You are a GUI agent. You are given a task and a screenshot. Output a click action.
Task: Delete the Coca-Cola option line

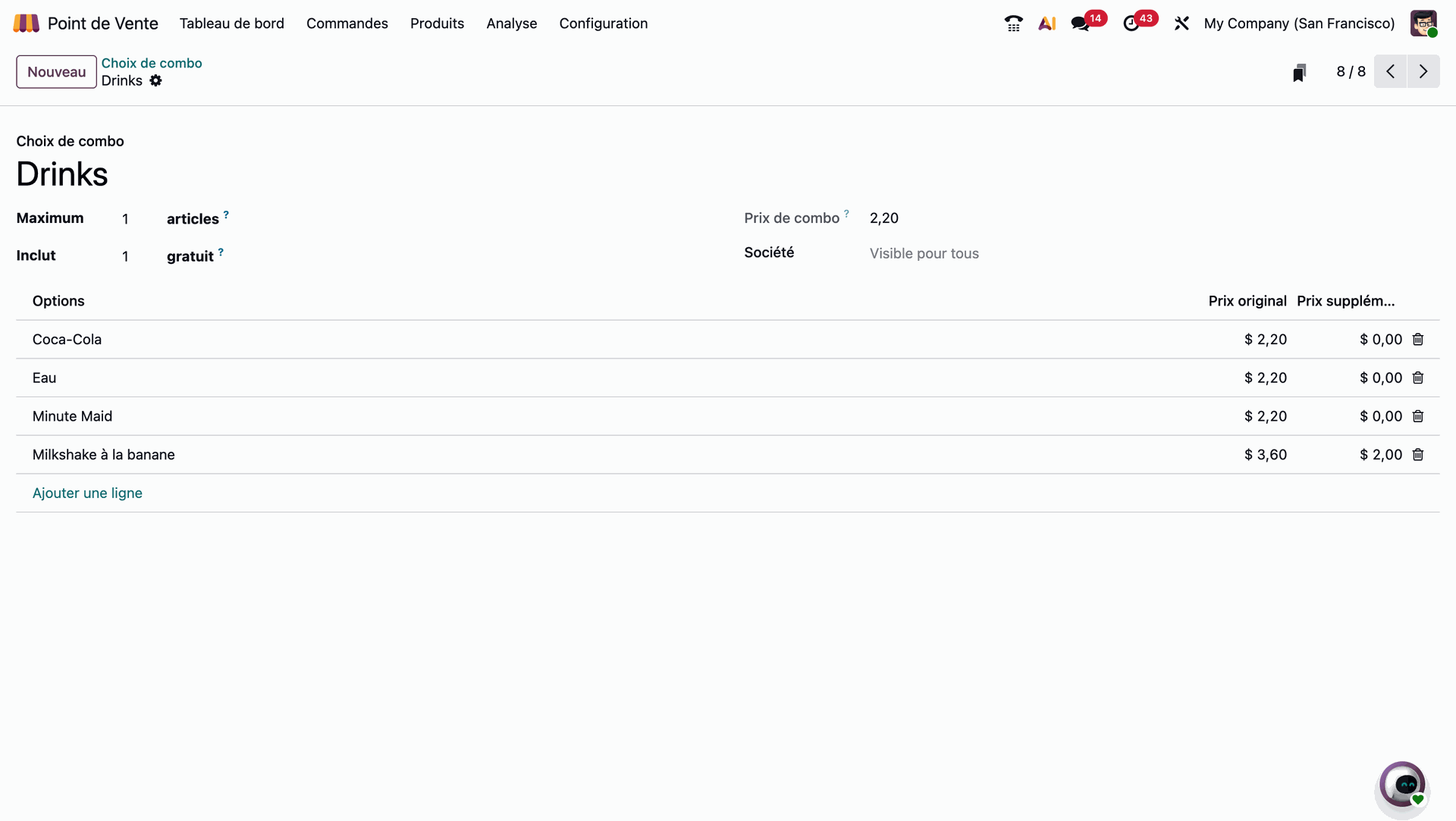1418,340
